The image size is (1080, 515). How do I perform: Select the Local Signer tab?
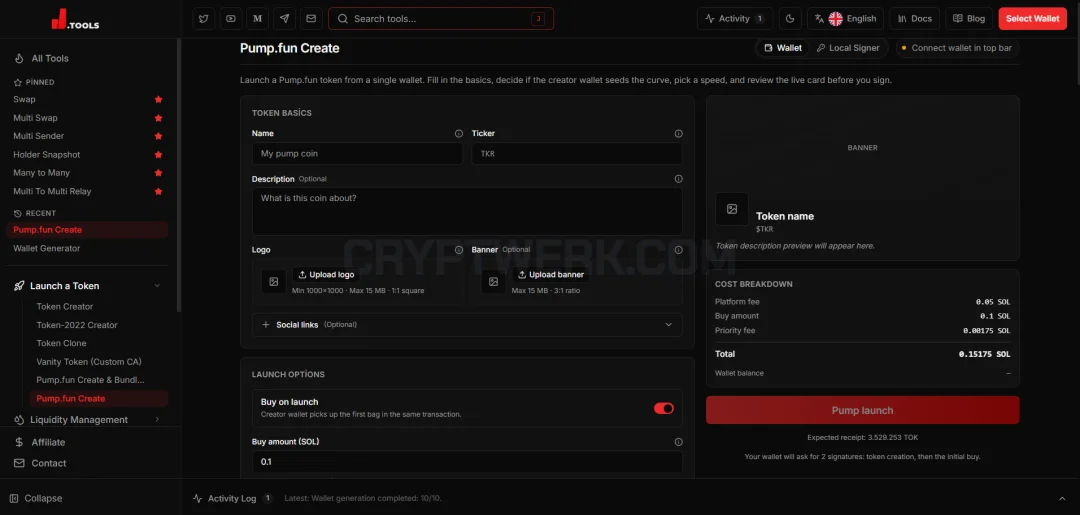848,48
